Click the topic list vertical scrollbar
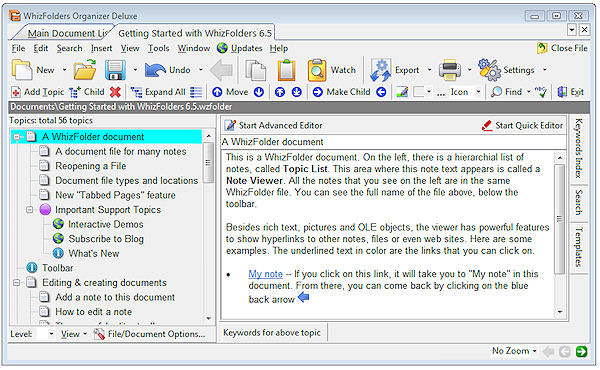Screen dimensions: 600x370 click(x=209, y=163)
